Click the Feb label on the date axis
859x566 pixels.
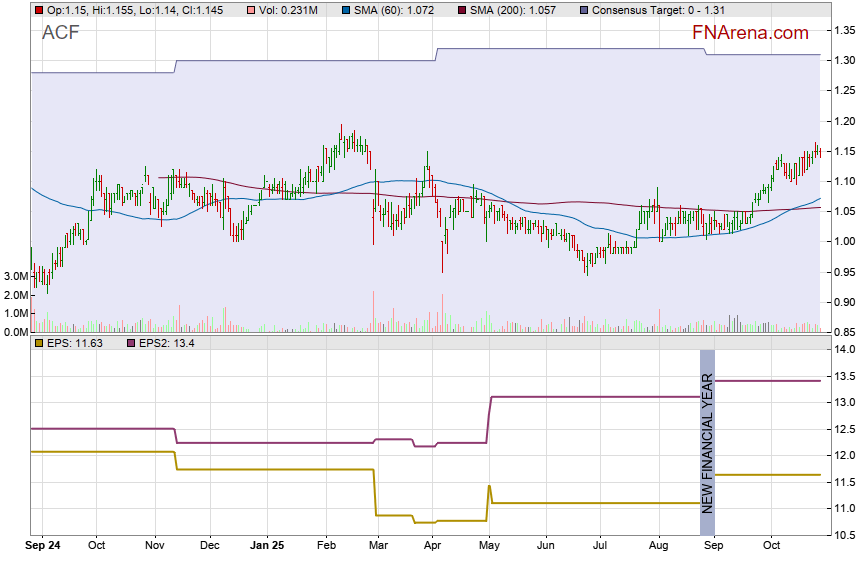tap(327, 546)
